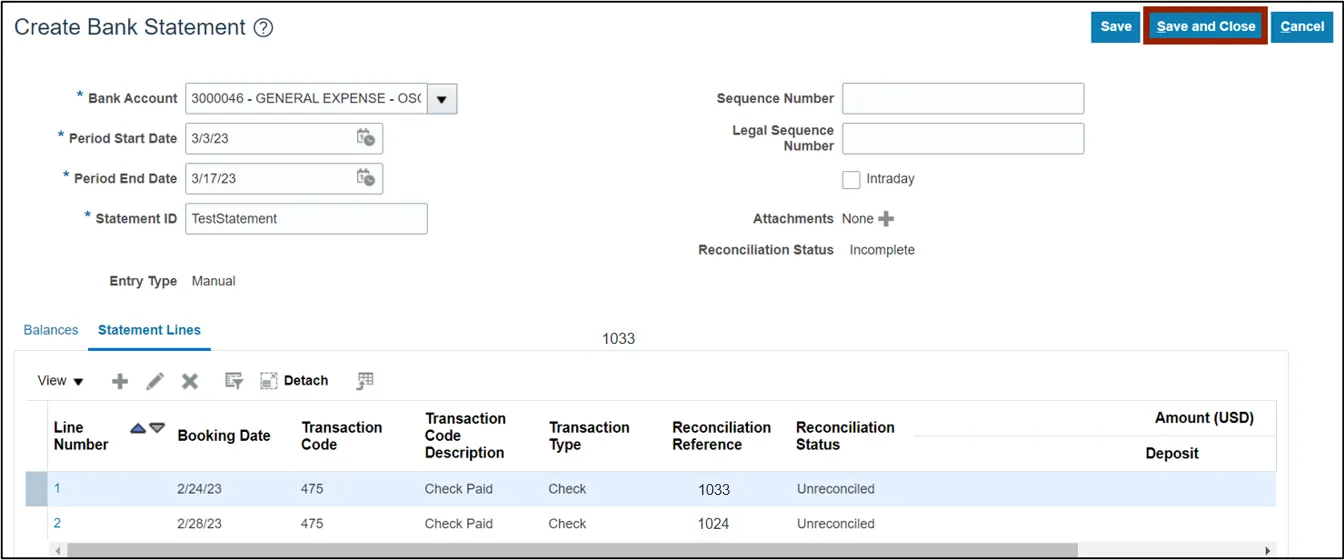The image size is (1344, 560).
Task: Click the help icon beside Create Bank Statement
Action: (263, 28)
